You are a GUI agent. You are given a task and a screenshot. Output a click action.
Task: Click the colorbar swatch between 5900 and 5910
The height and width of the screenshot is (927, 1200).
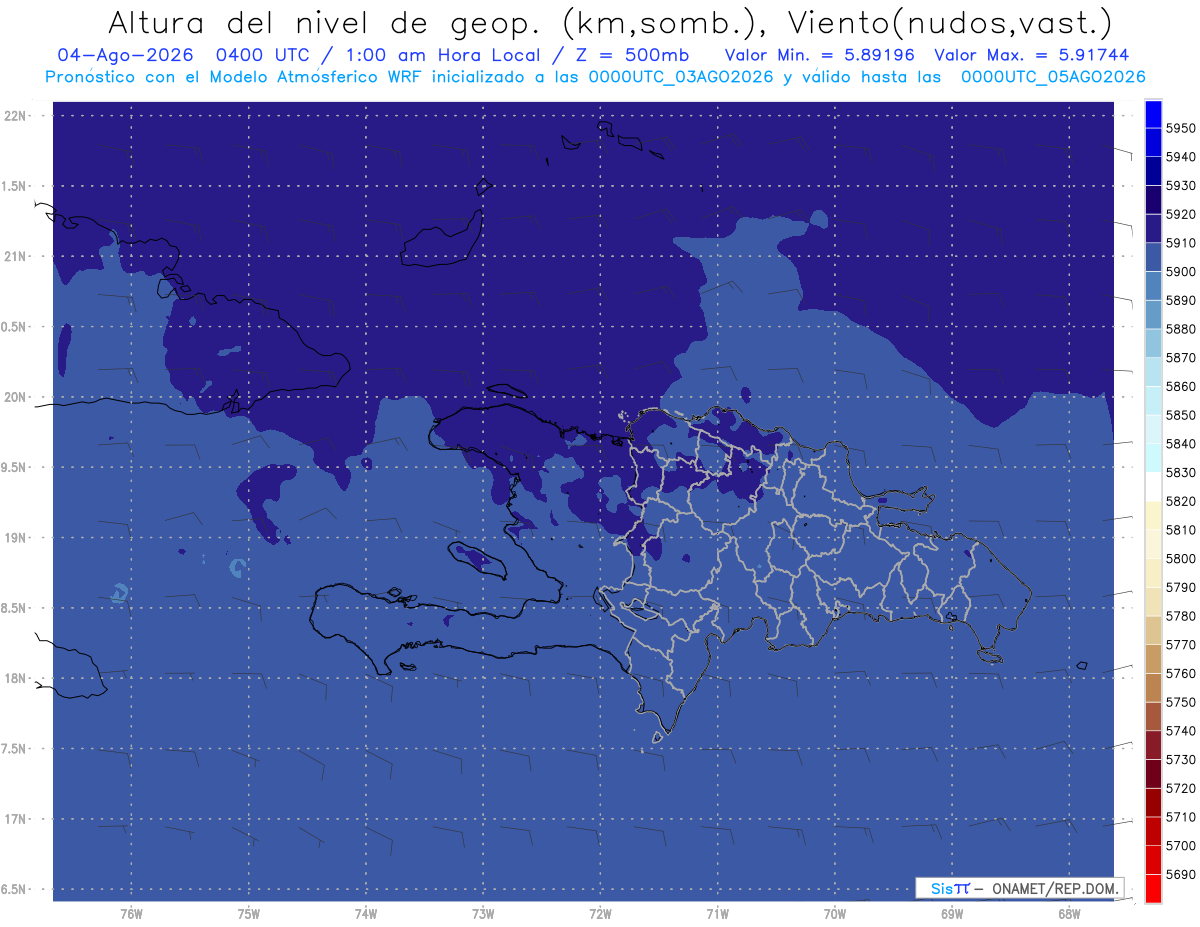tap(1152, 258)
